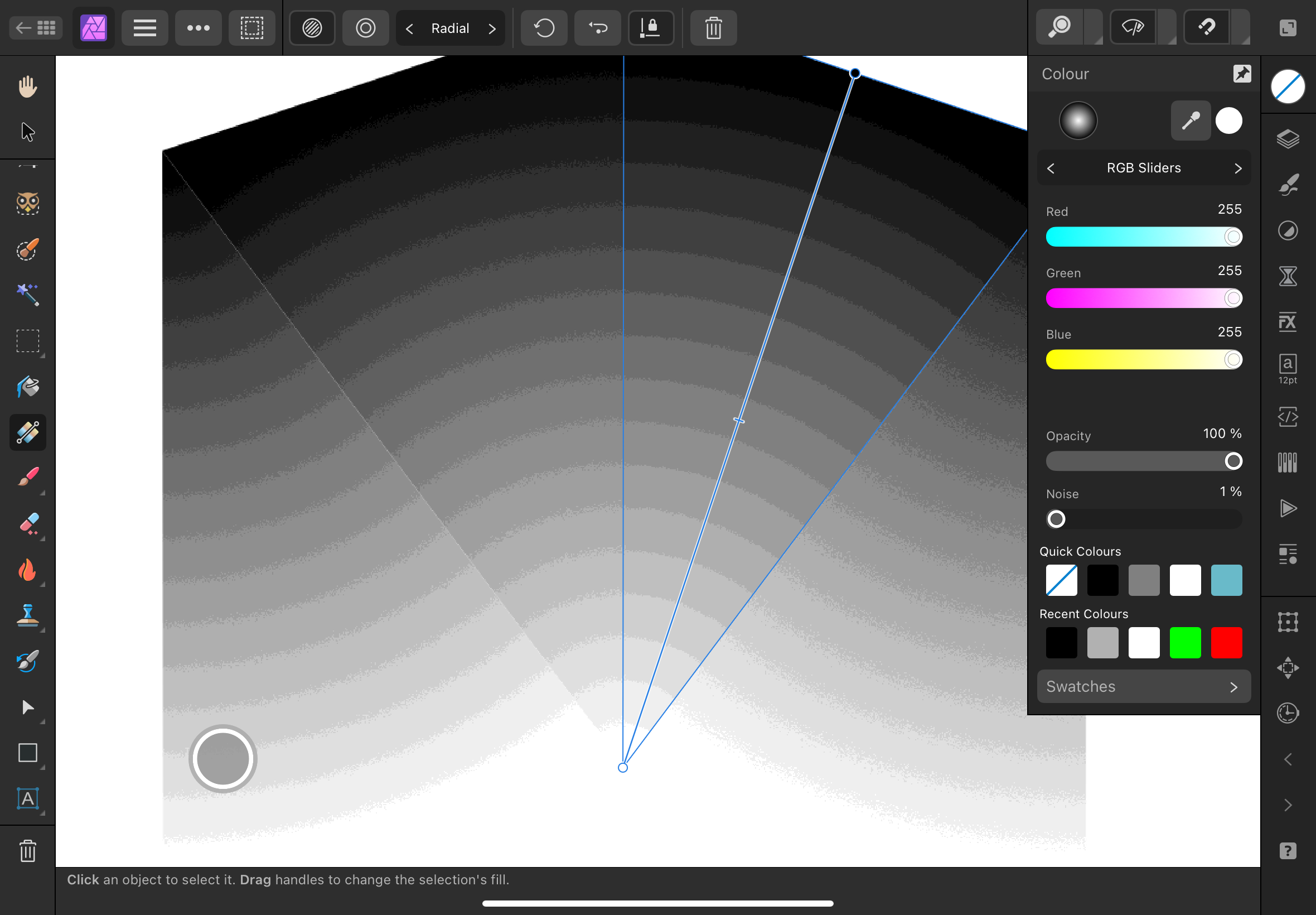Reverse the gradient direction
The image size is (1316, 915).
point(598,27)
